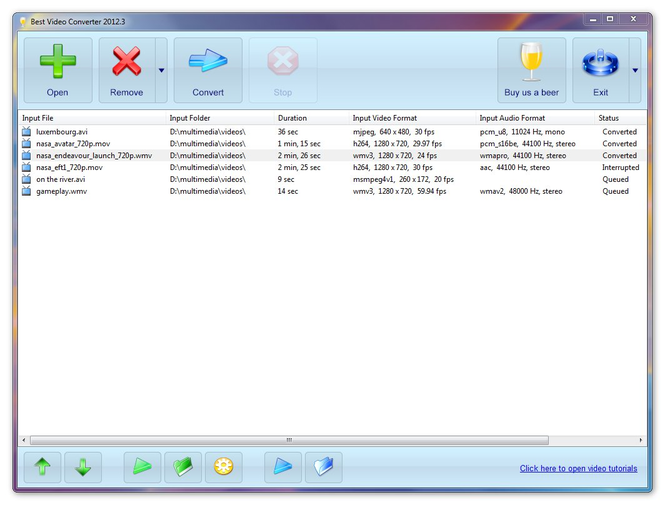The height and width of the screenshot is (505, 665).
Task: Click the 1 min, 15 sec duration cell
Action: pos(299,144)
